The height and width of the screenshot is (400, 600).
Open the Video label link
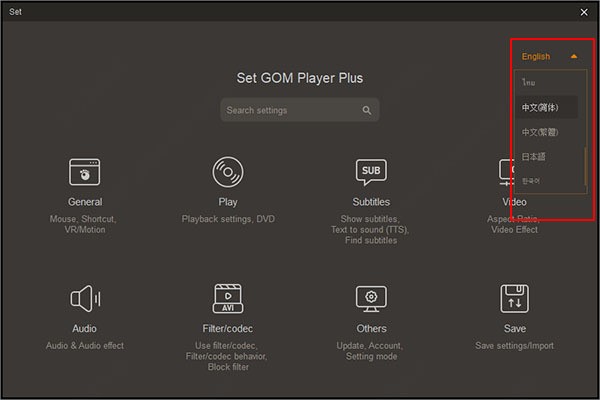point(514,202)
